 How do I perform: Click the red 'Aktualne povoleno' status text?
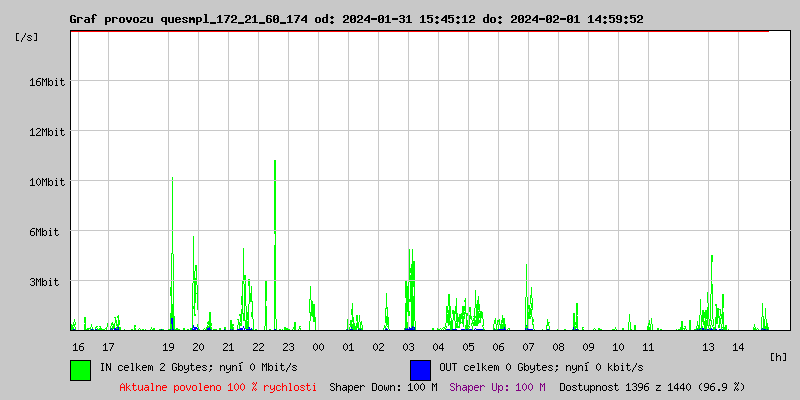[218, 387]
